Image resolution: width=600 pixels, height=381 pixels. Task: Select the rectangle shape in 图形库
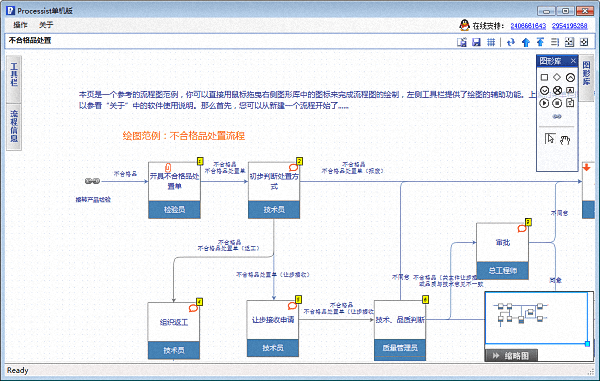point(544,78)
